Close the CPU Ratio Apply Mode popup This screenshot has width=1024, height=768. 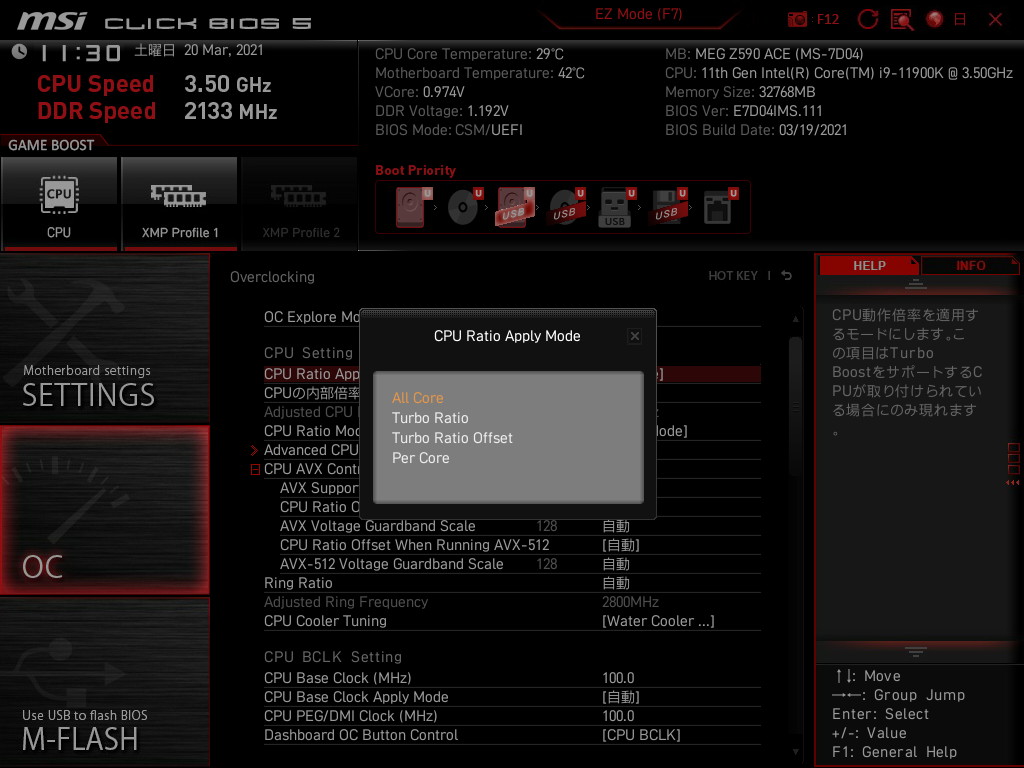pyautogui.click(x=634, y=336)
